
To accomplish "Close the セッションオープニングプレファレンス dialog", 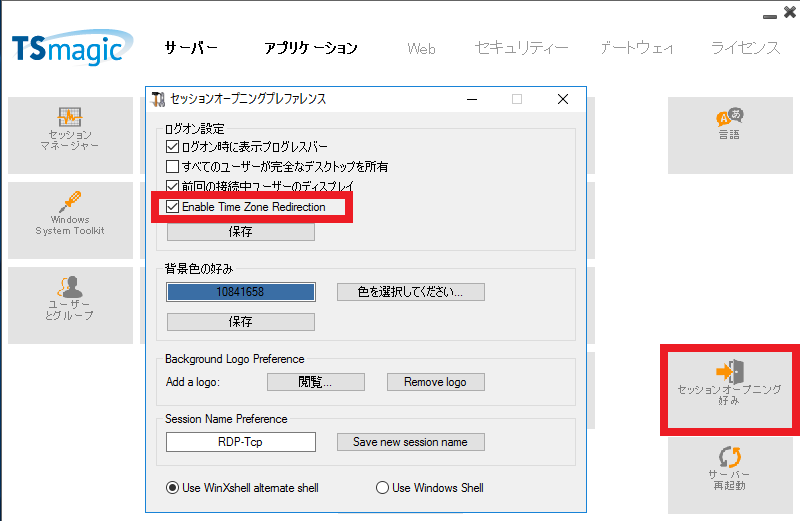I will [563, 99].
